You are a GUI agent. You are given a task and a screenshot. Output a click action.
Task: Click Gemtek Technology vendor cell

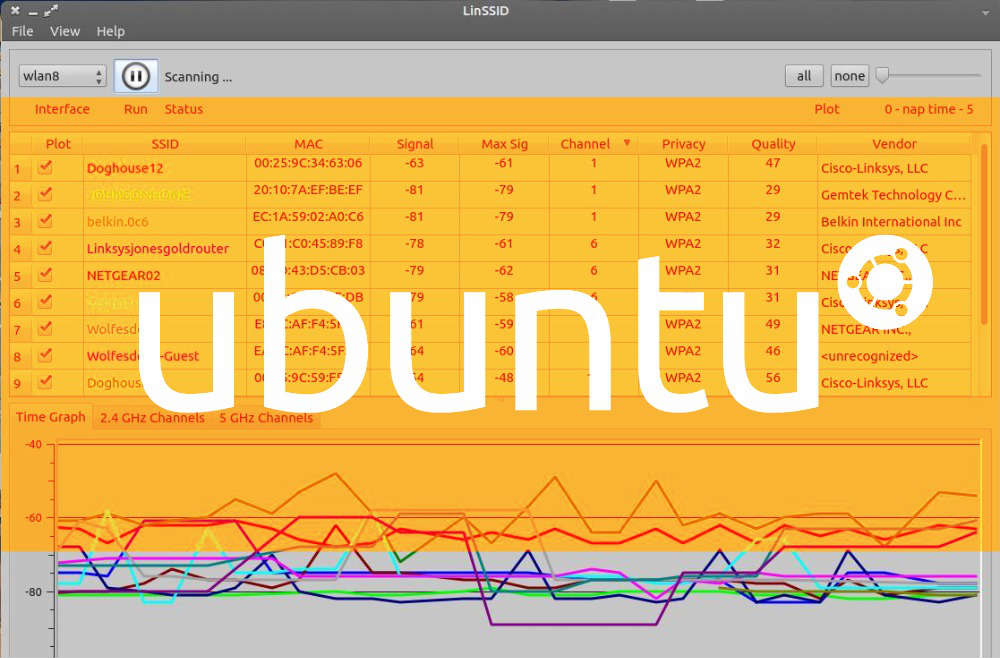[x=893, y=195]
